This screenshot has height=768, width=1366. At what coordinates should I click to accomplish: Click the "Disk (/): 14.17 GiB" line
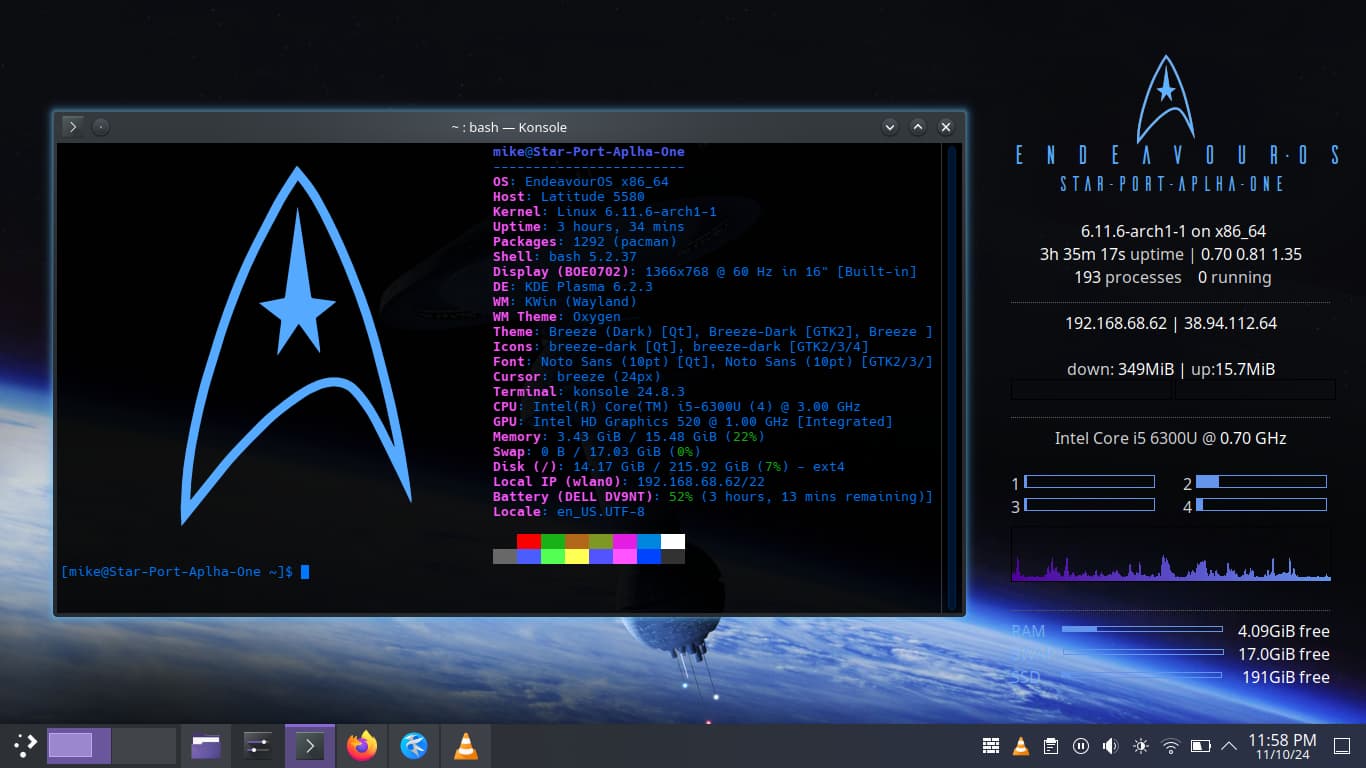(x=669, y=467)
